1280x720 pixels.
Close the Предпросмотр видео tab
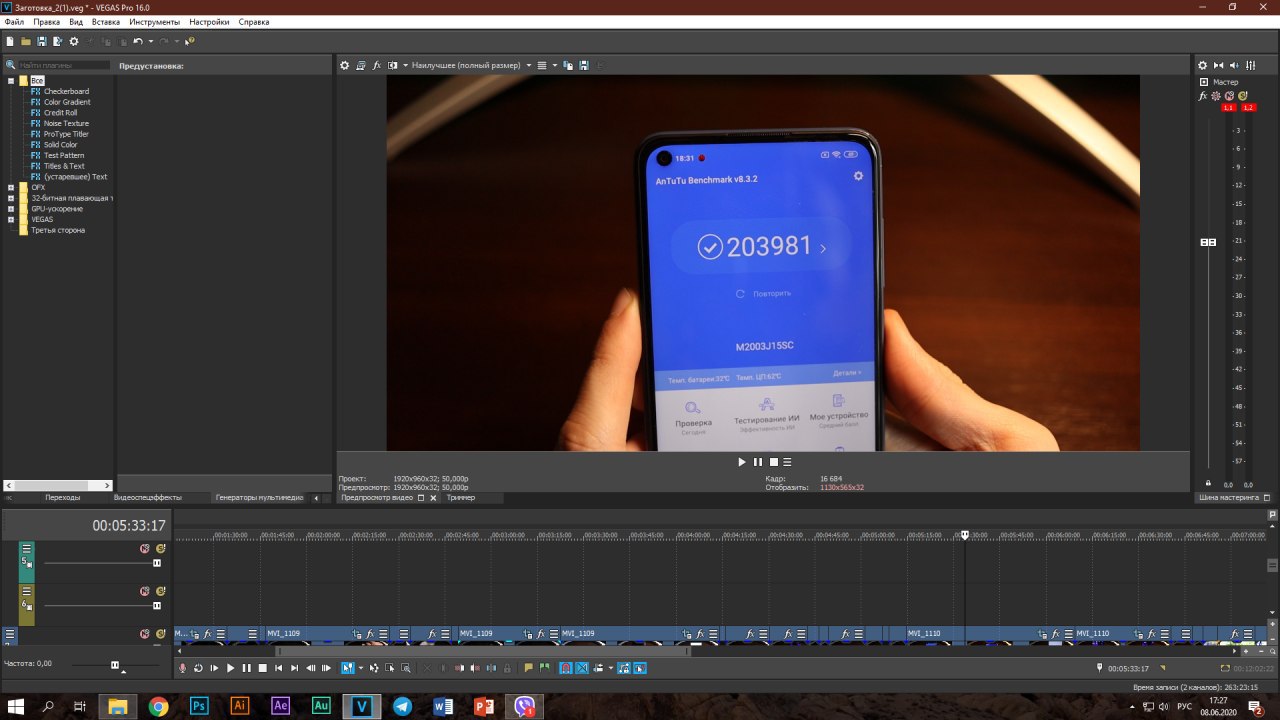[433, 497]
